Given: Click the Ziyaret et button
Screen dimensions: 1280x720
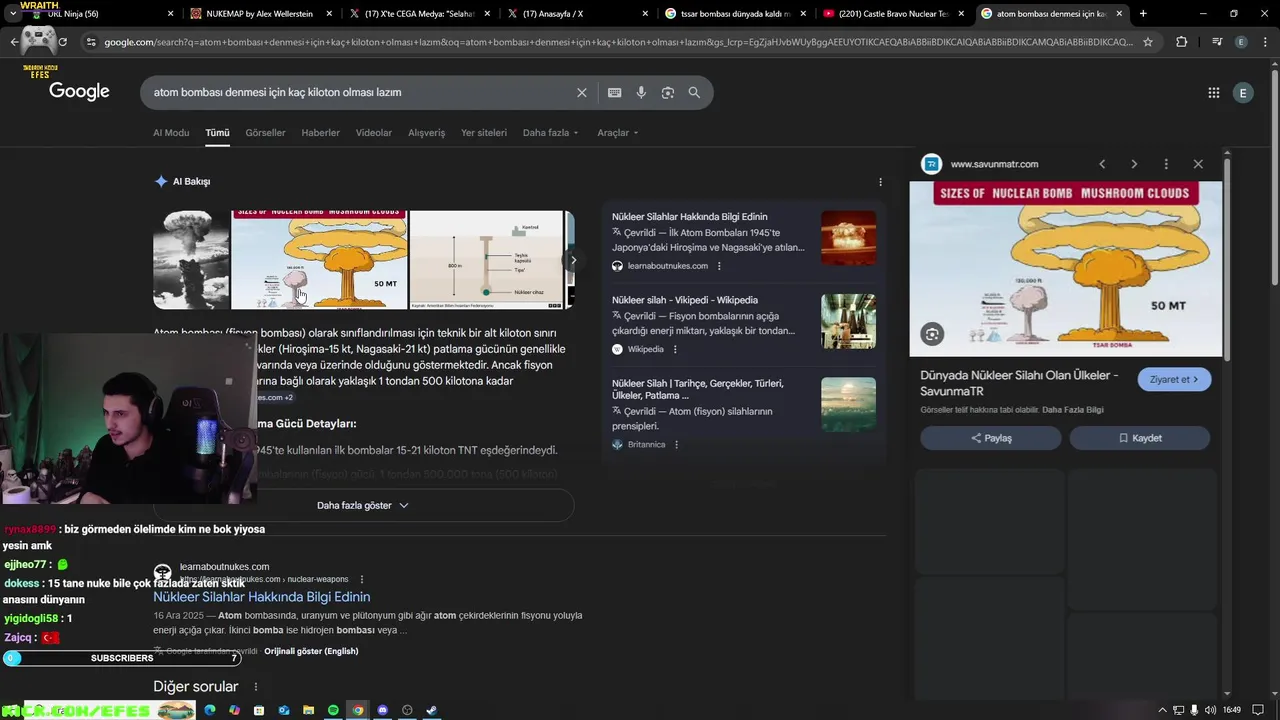Looking at the screenshot, I should 1174,380.
